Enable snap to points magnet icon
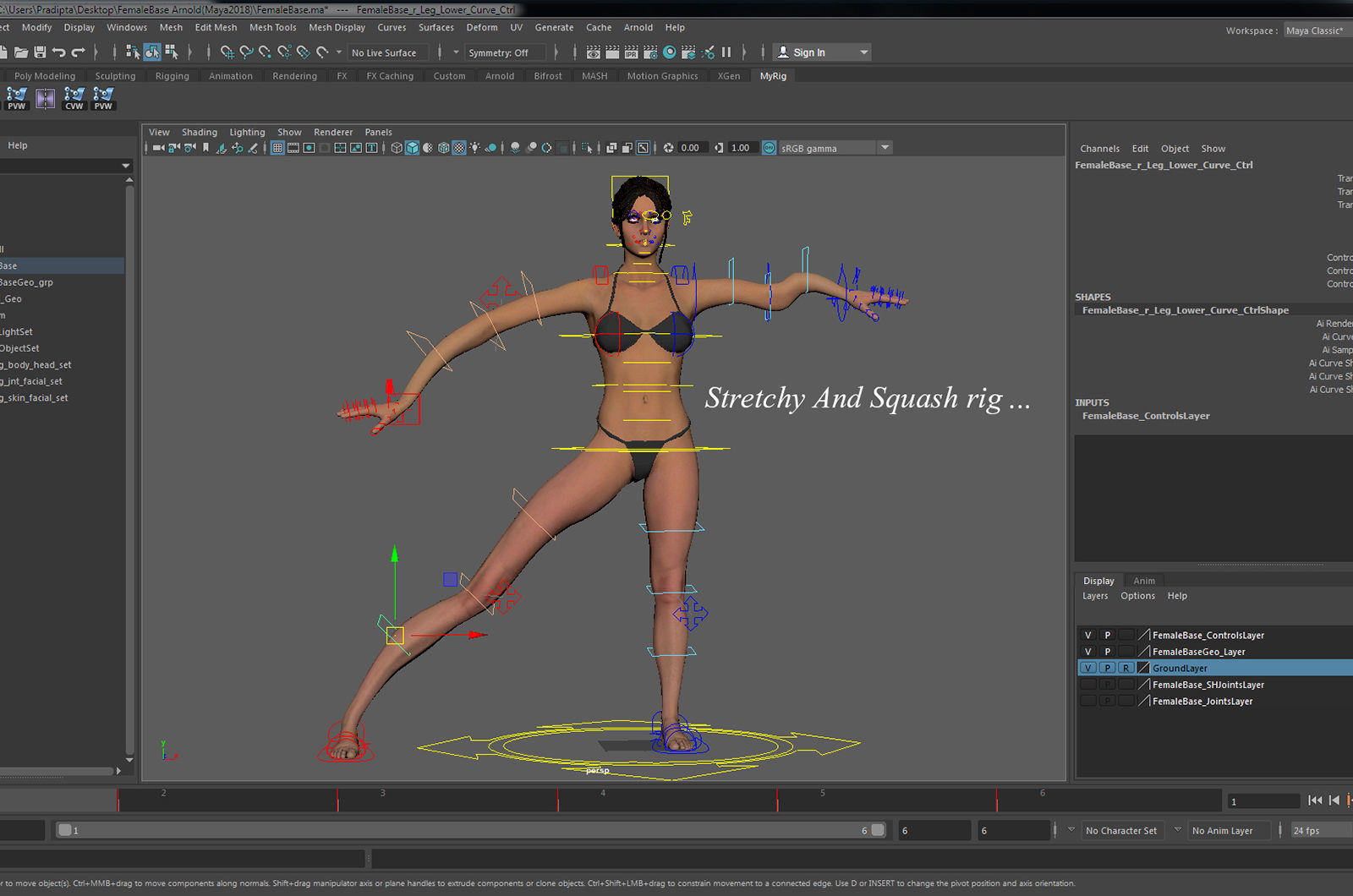 [x=265, y=52]
